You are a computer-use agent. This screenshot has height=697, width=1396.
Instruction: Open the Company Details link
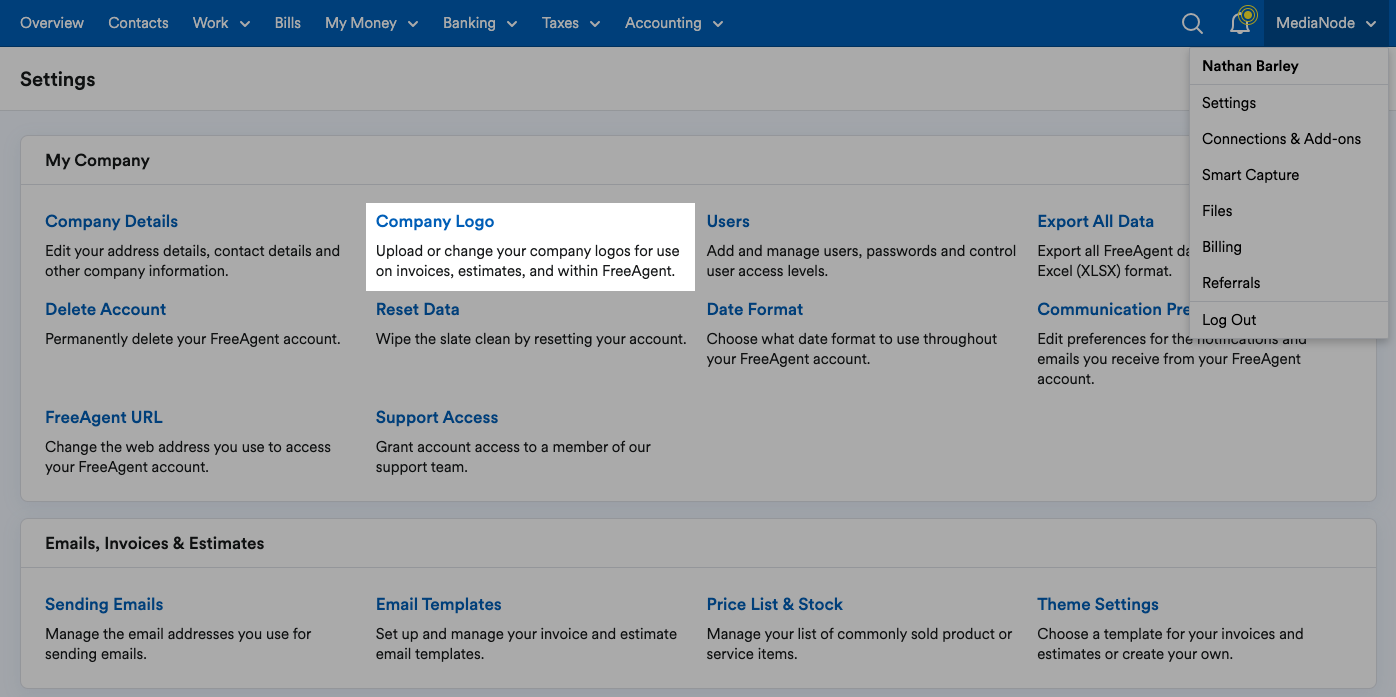(111, 222)
